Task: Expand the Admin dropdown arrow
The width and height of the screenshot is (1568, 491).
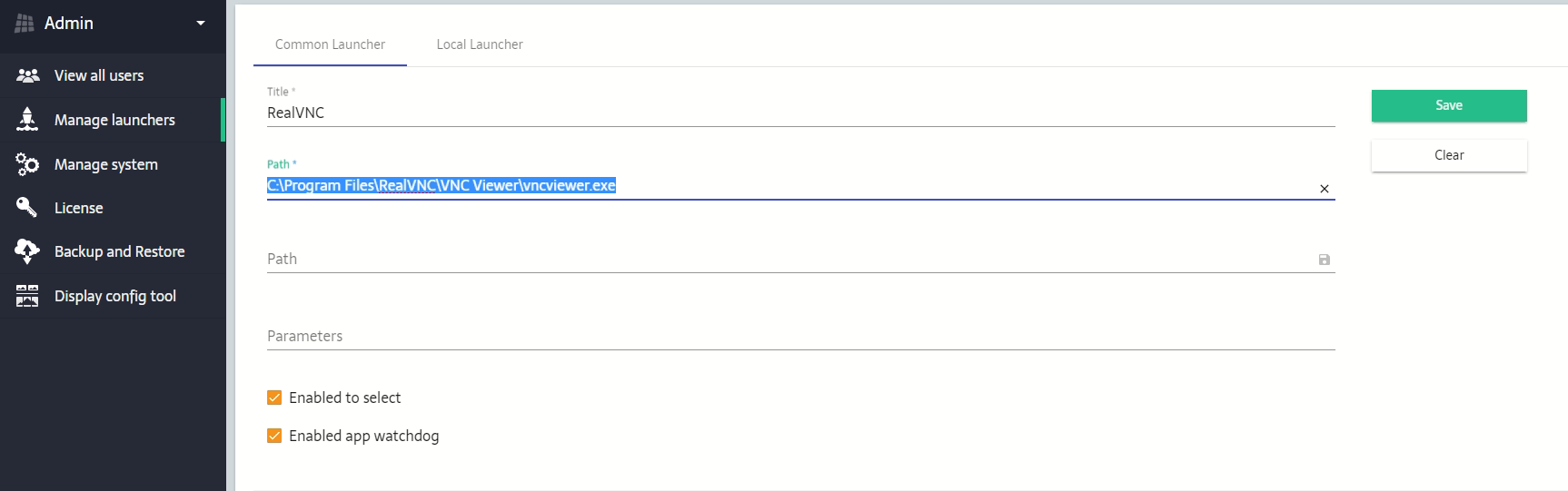Action: (x=201, y=23)
